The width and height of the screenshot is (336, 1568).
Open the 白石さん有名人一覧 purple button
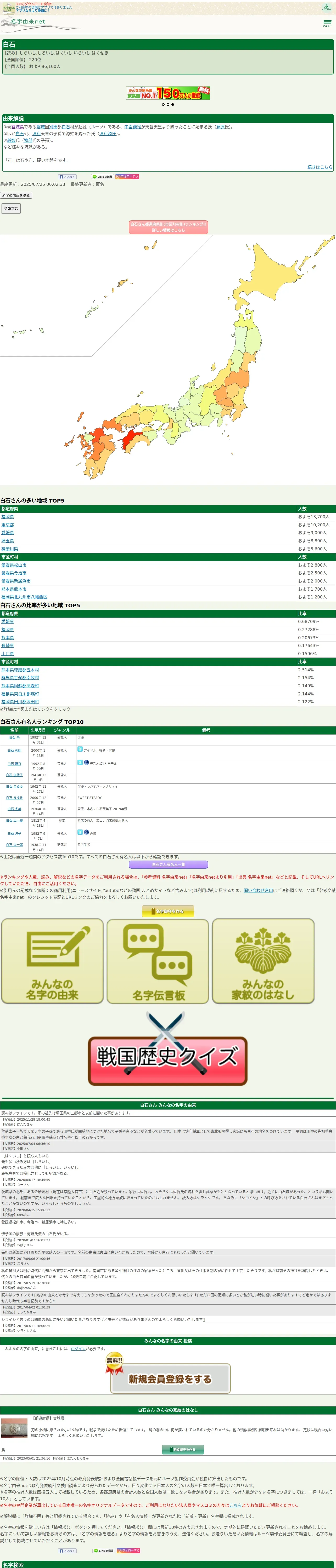tap(168, 864)
